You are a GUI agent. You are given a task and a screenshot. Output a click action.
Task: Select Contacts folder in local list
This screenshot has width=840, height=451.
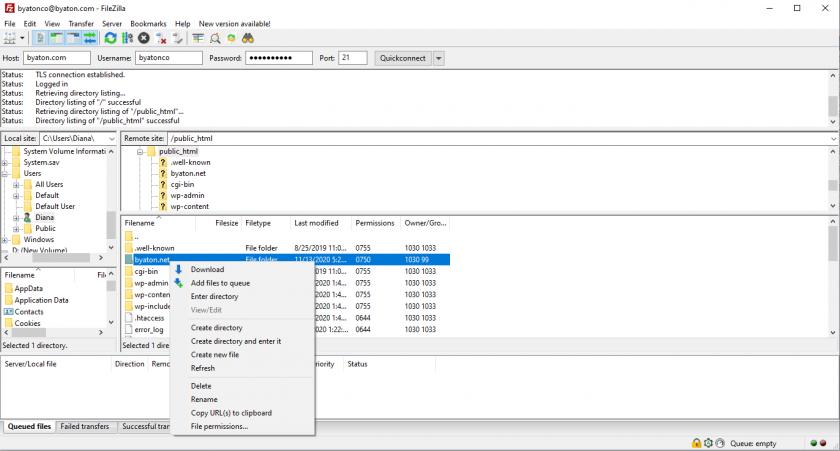pyautogui.click(x=29, y=312)
